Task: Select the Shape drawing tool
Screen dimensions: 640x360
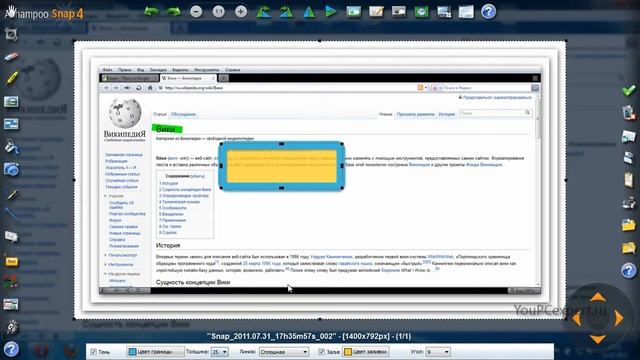Action: (x=11, y=169)
